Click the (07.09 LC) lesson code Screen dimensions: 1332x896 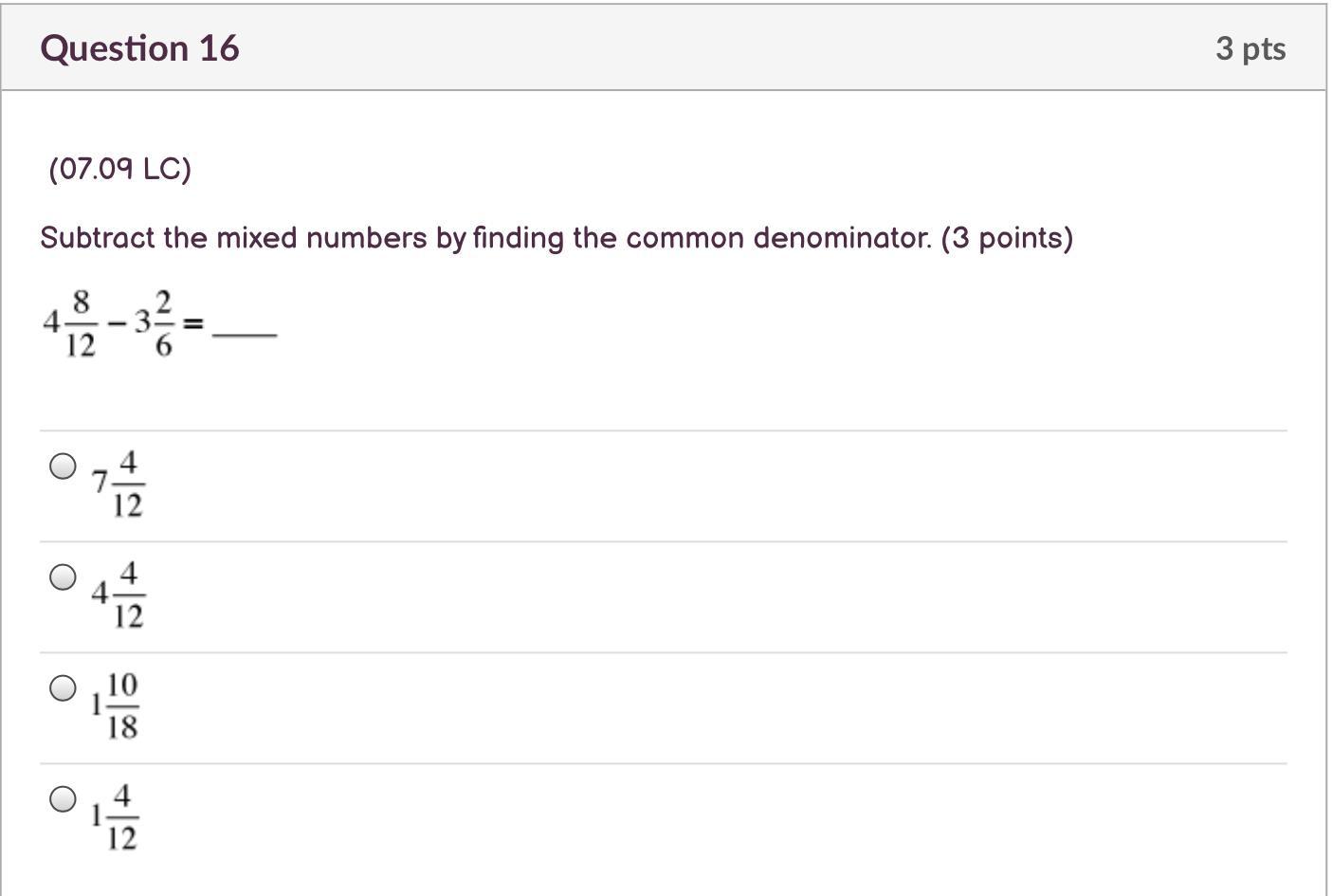(120, 170)
